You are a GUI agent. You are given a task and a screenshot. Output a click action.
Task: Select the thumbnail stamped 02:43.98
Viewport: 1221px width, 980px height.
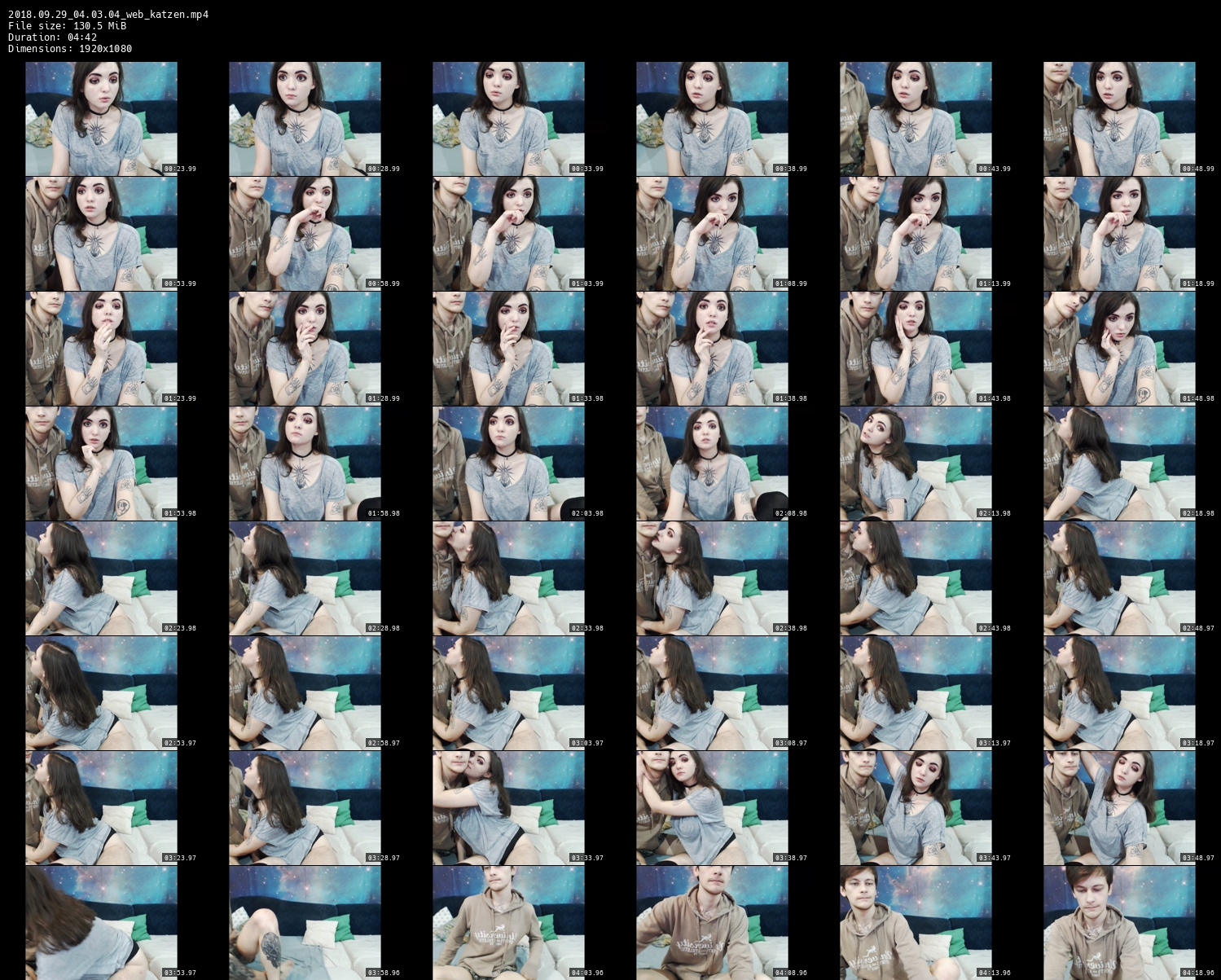[x=916, y=578]
